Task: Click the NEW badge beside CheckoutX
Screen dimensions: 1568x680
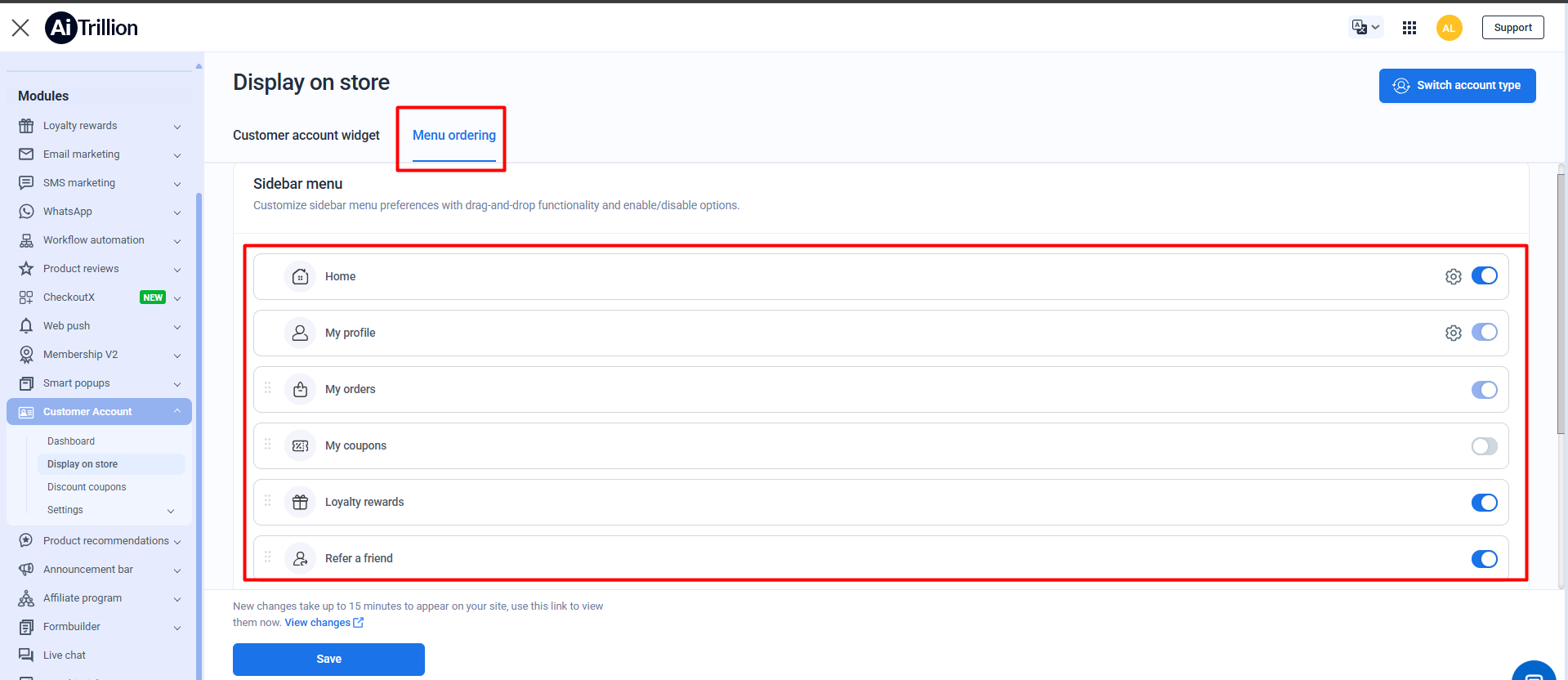Action: 153,297
